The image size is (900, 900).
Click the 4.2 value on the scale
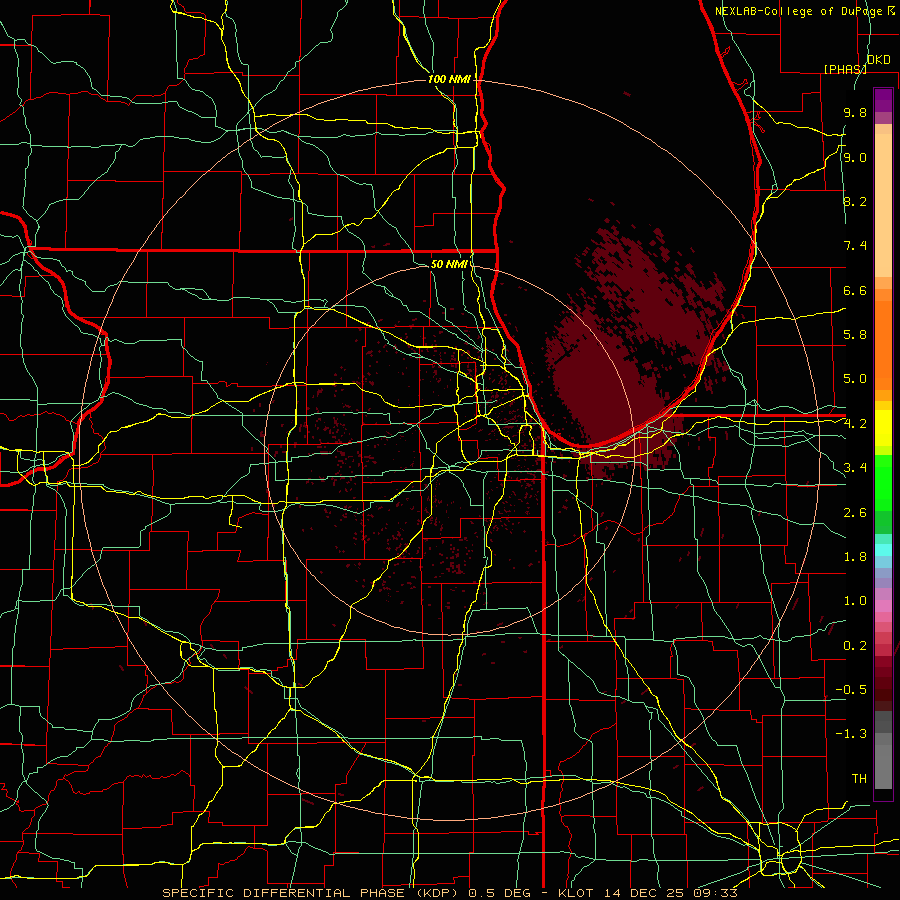(x=855, y=424)
